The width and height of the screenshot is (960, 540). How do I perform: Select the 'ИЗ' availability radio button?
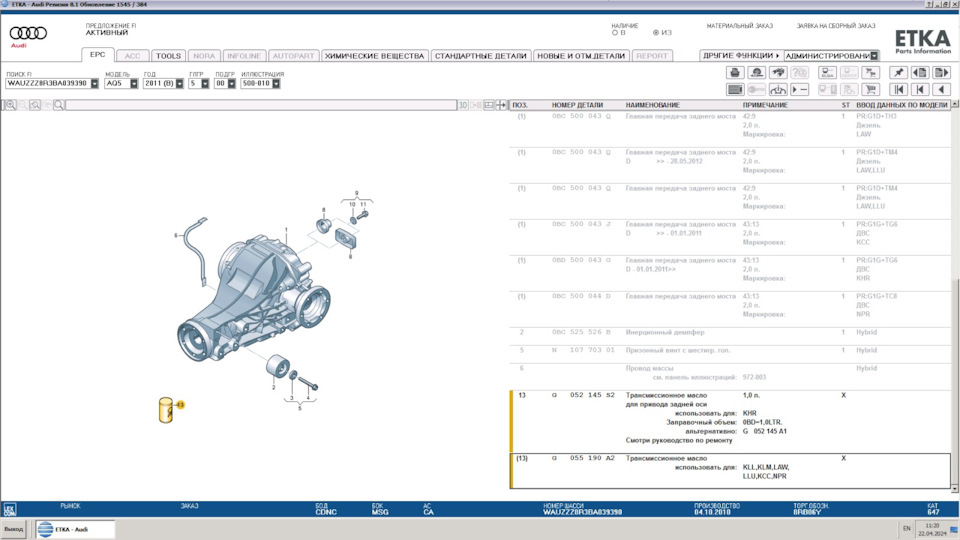pos(656,33)
